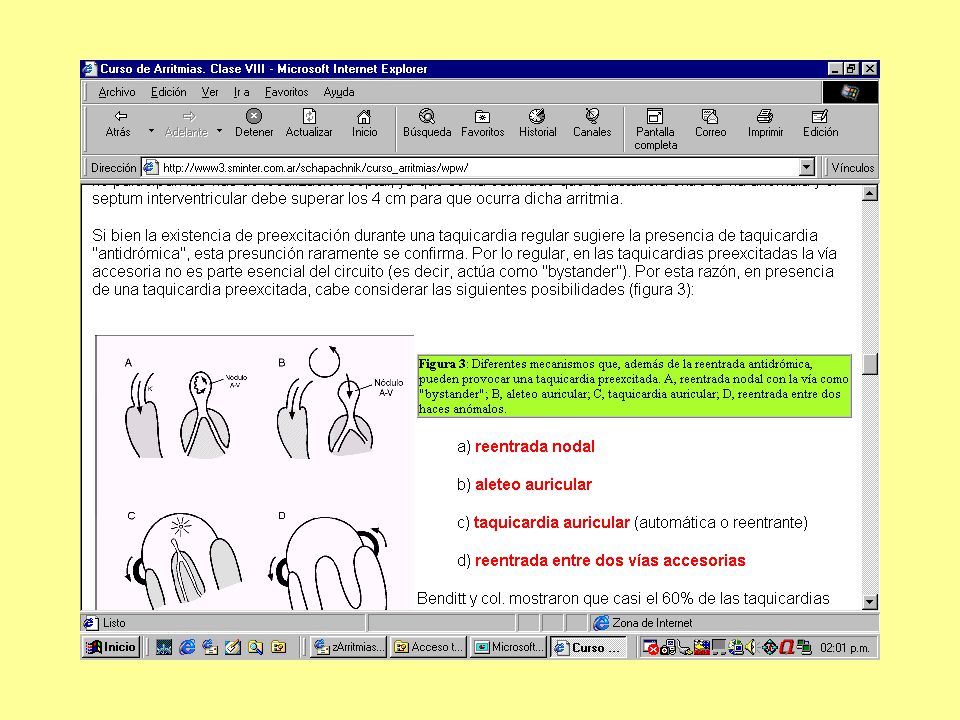Click the red letter icon in the system tray

pos(787,647)
